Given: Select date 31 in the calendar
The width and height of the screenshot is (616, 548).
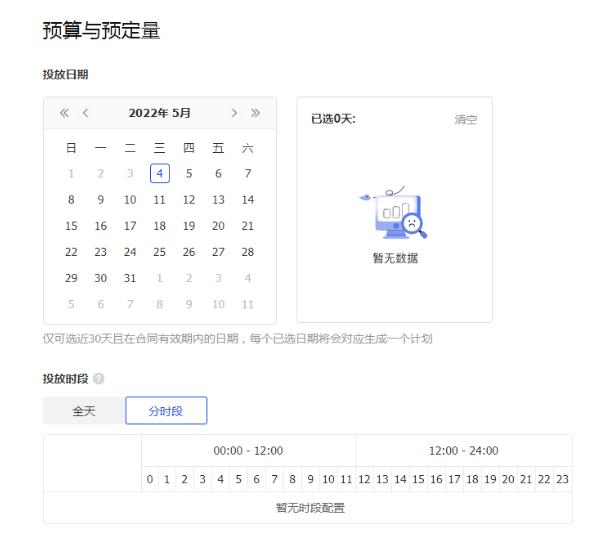Looking at the screenshot, I should (130, 278).
